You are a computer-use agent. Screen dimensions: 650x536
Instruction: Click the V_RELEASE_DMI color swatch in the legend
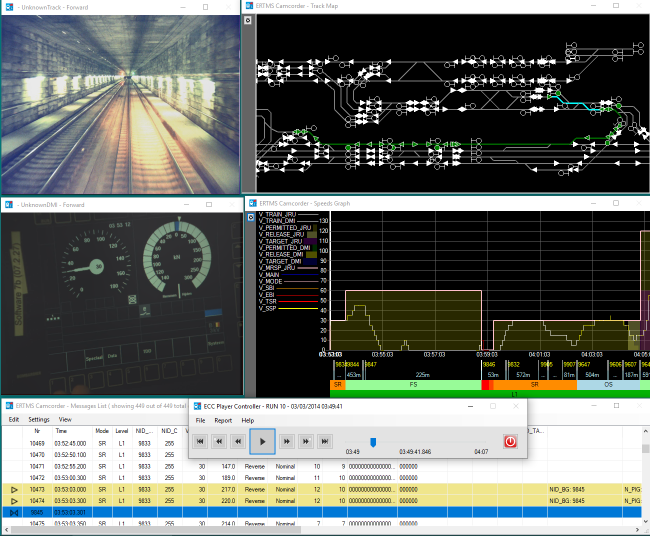(x=312, y=255)
